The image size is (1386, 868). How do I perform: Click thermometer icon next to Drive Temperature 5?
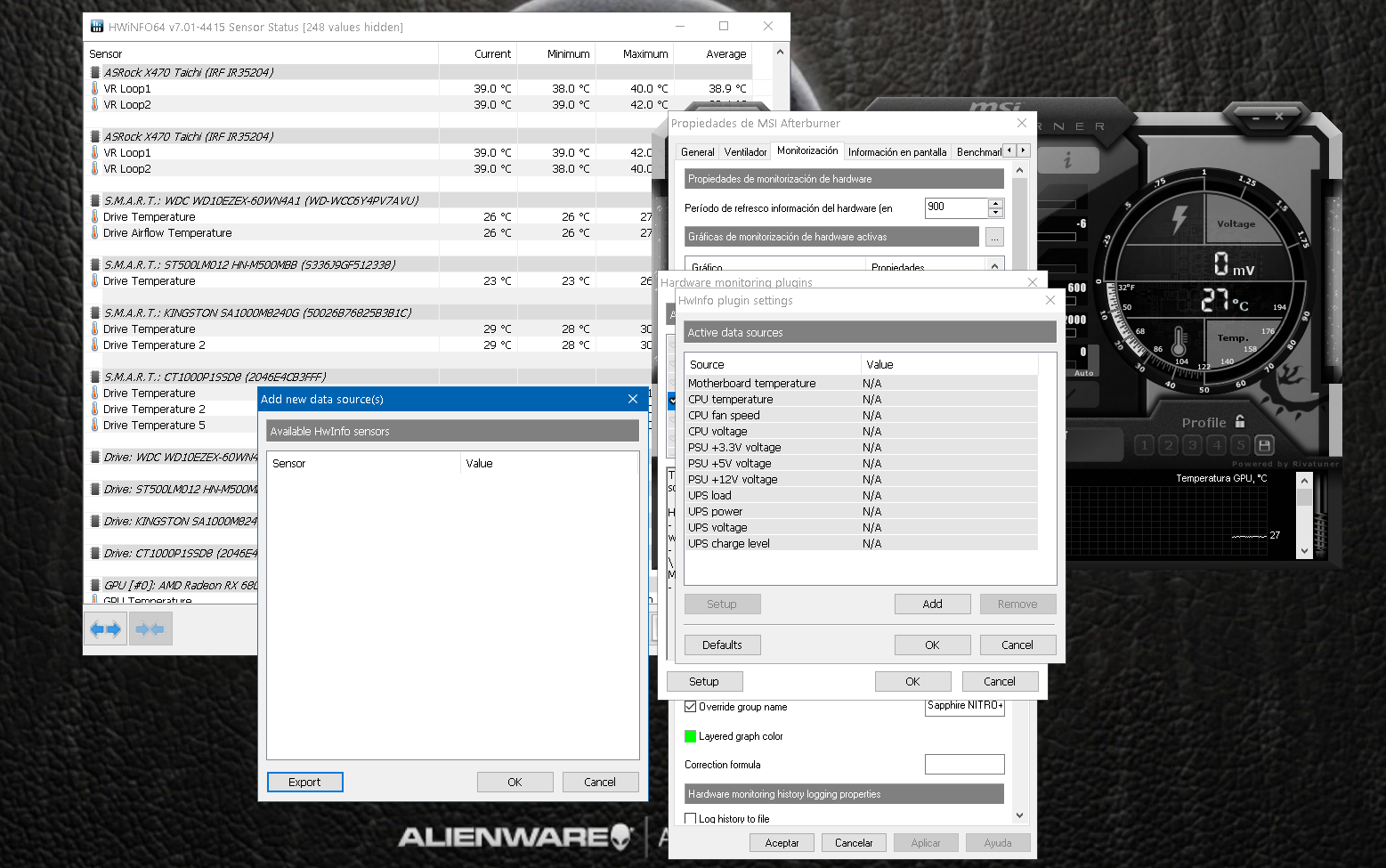tap(95, 425)
